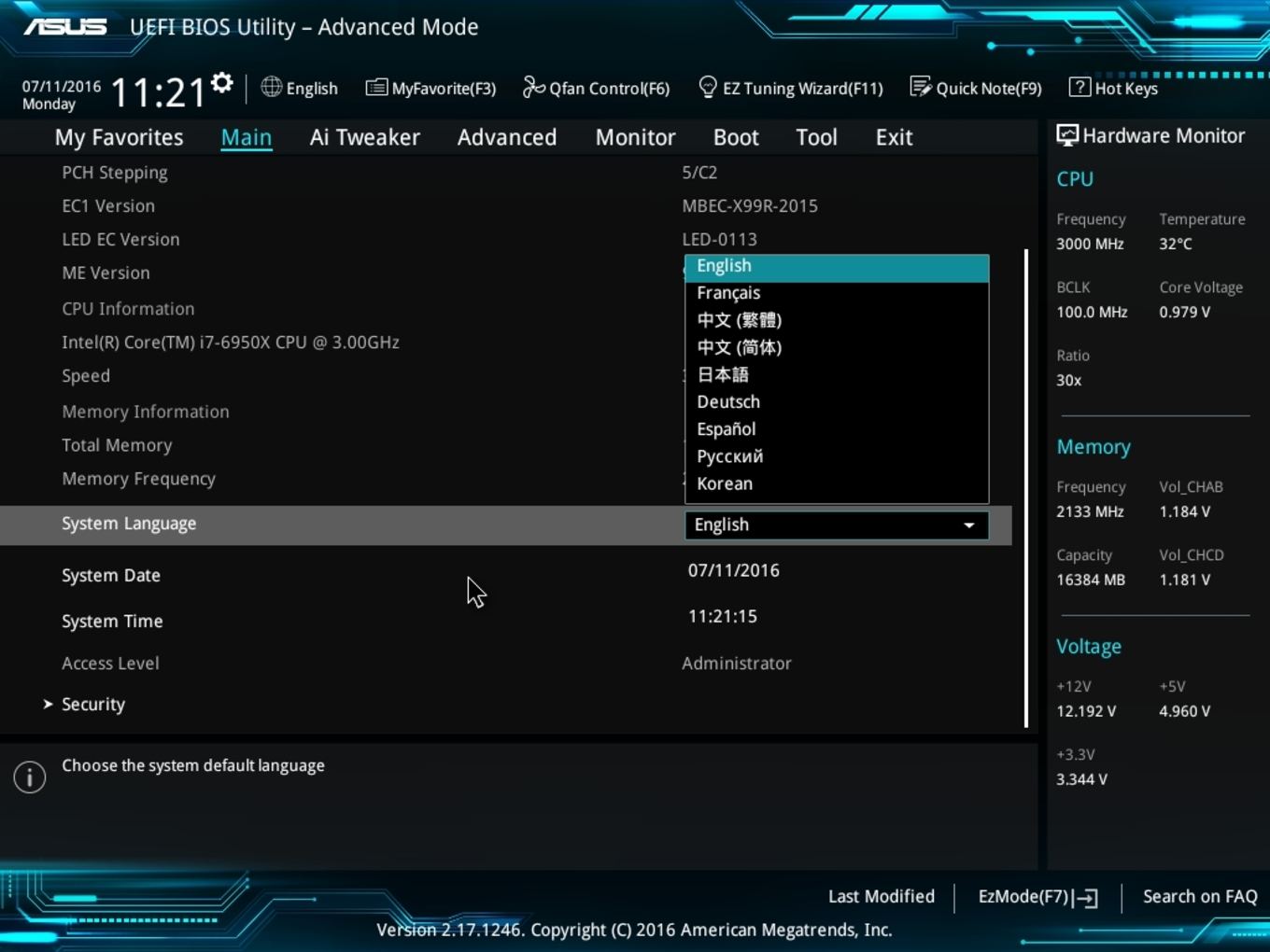Select Русский in the language list
Viewport: 1270px width, 952px height.
[x=837, y=456]
